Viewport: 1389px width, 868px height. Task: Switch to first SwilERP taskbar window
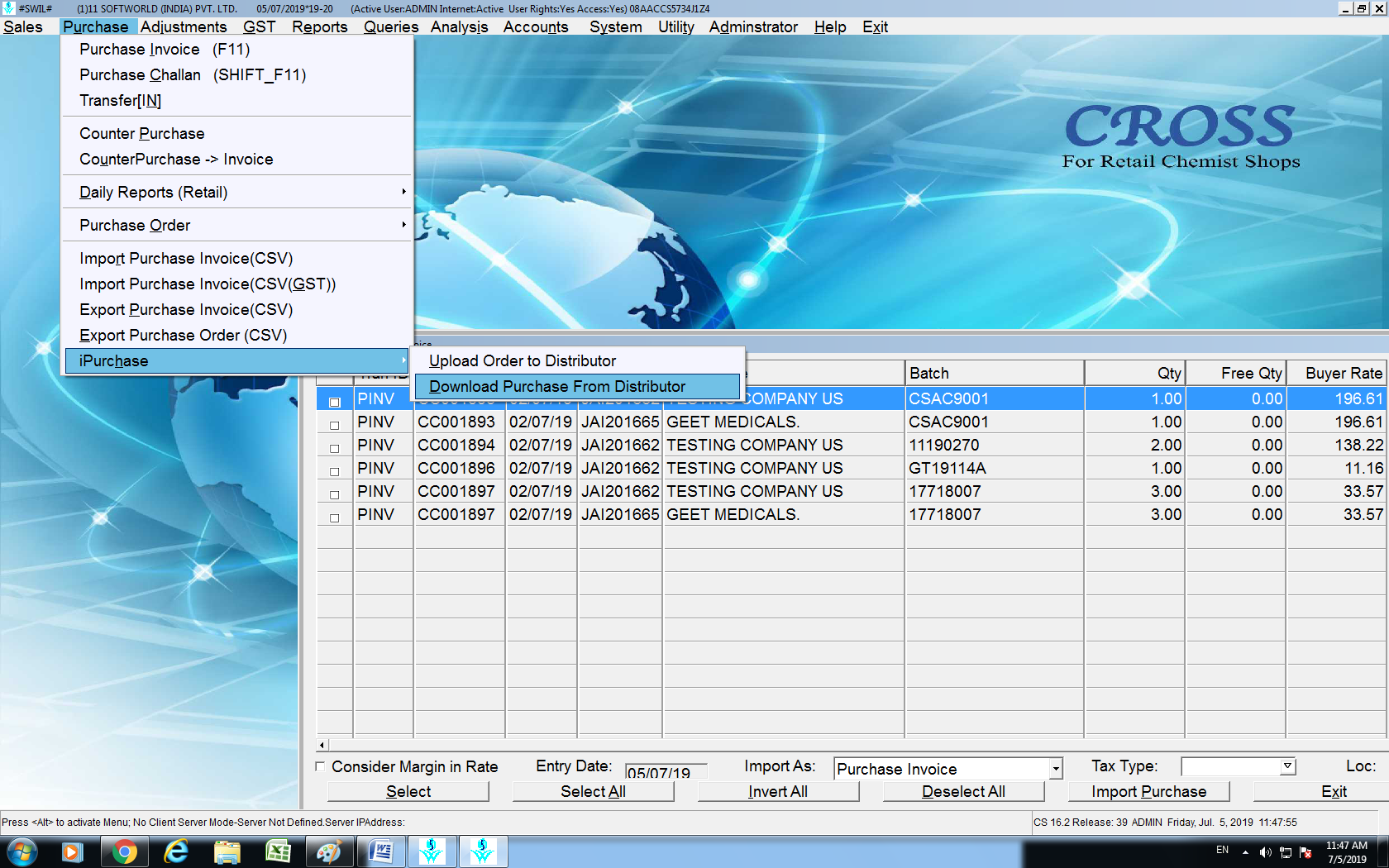pyautogui.click(x=432, y=851)
